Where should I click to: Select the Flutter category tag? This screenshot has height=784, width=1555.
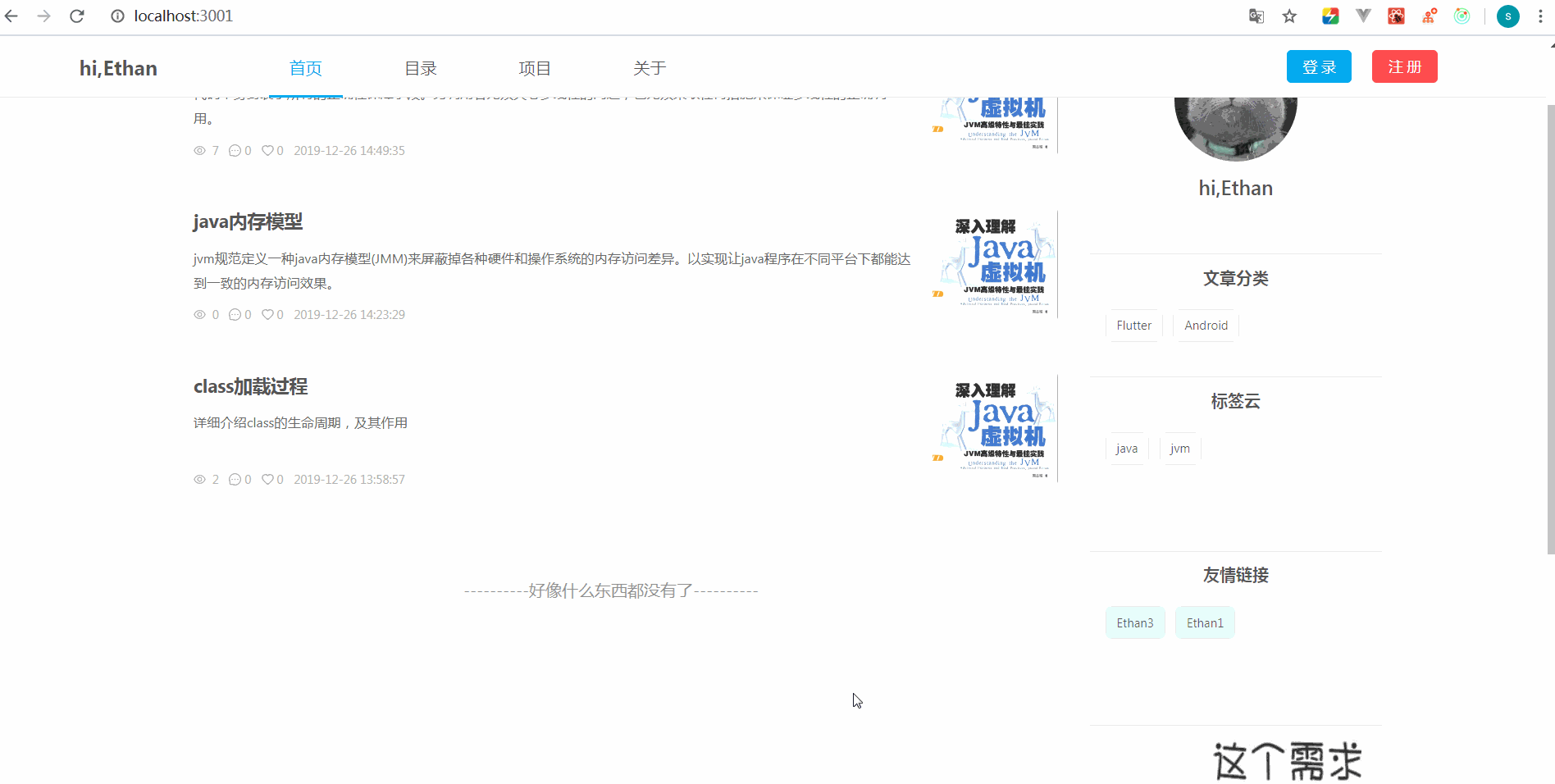[x=1134, y=326]
